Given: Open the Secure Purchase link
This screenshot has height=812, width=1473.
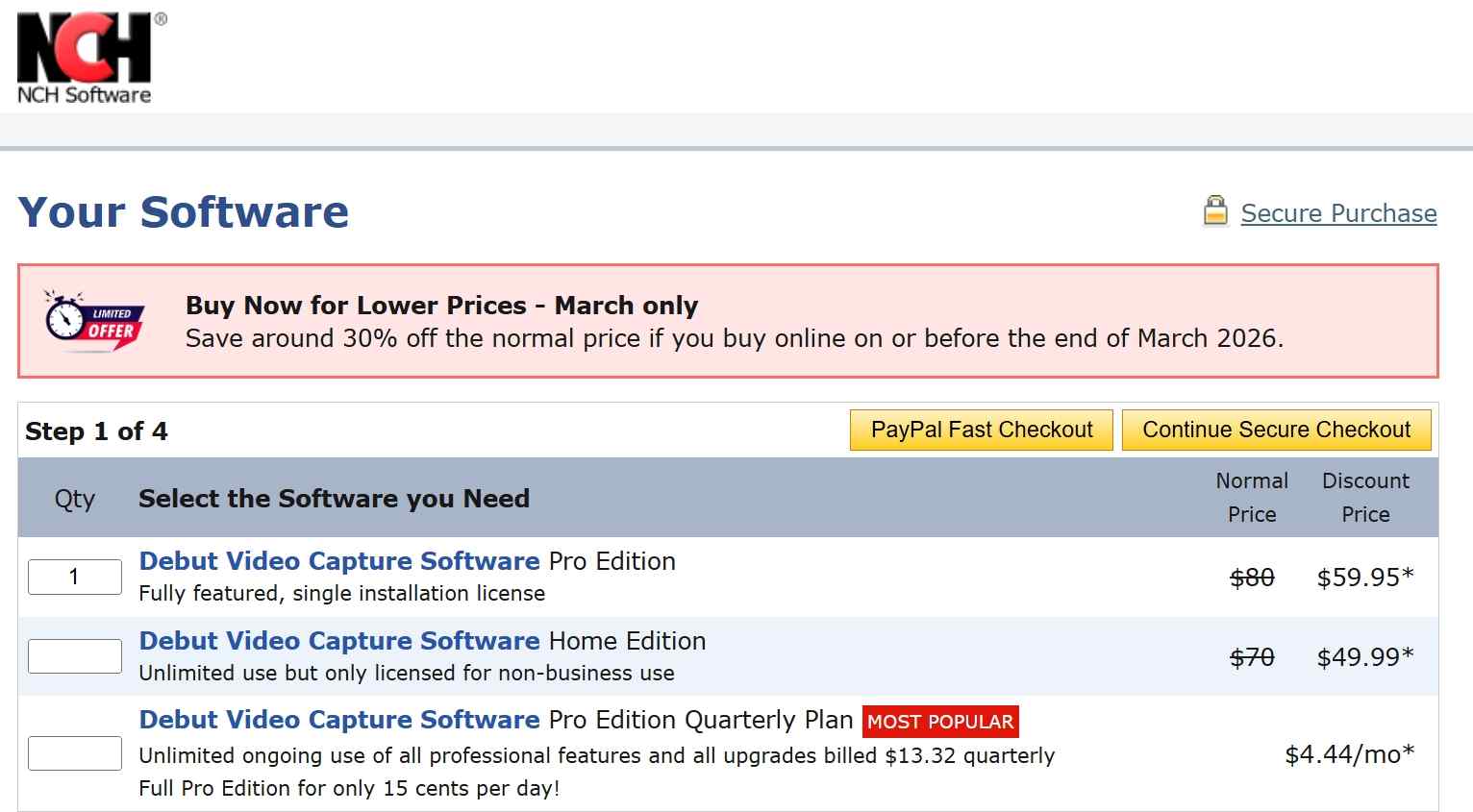Looking at the screenshot, I should point(1338,213).
